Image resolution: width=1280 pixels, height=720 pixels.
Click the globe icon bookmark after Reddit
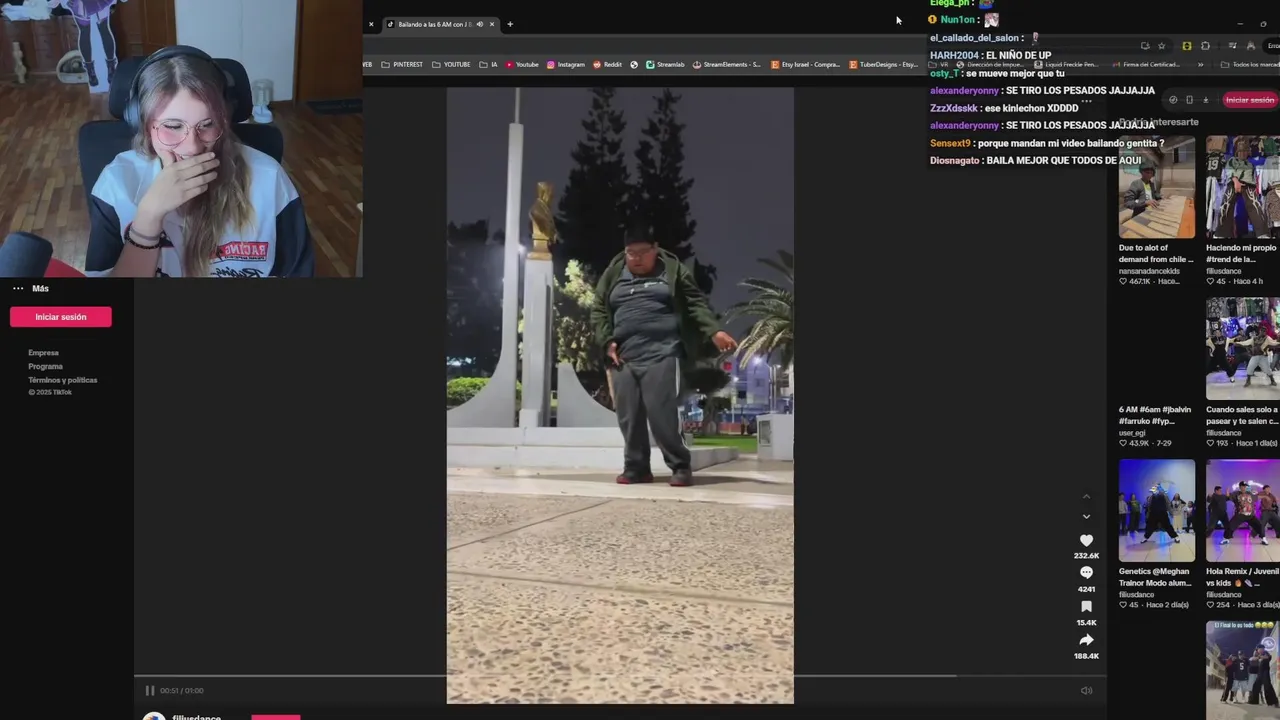(x=634, y=64)
